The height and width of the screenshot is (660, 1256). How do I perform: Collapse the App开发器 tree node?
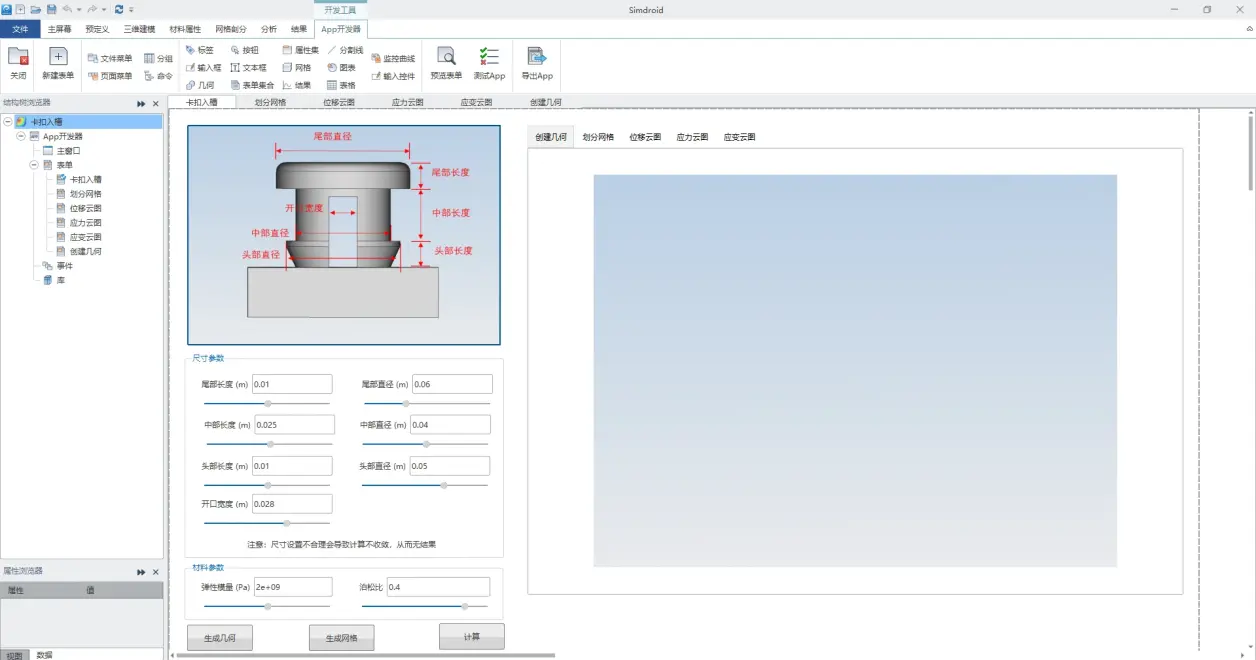[21, 136]
